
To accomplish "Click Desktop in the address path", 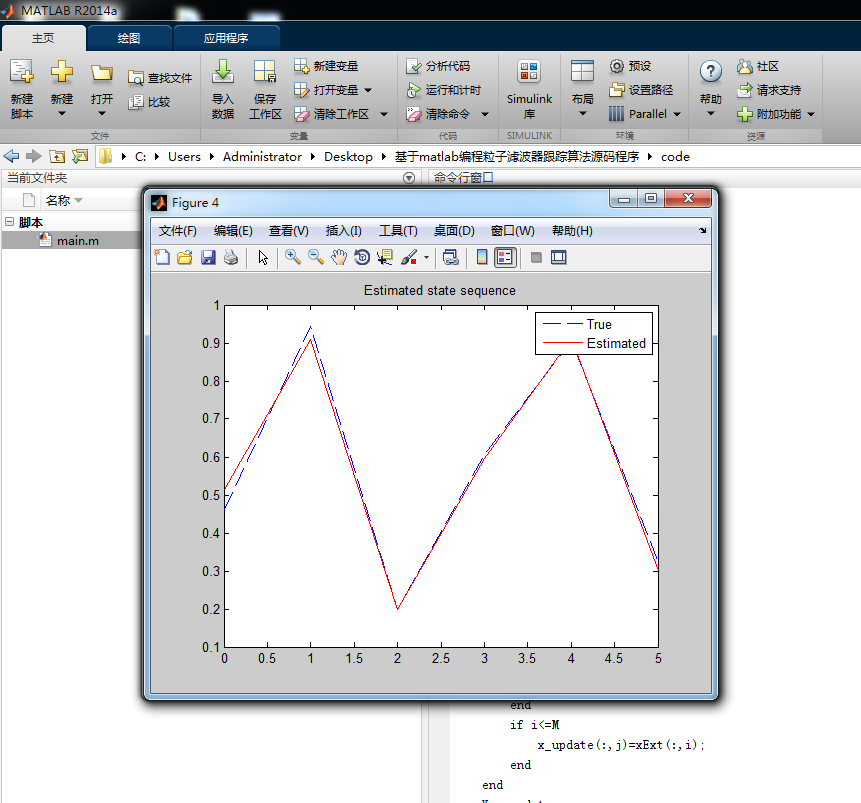I will click(x=348, y=157).
